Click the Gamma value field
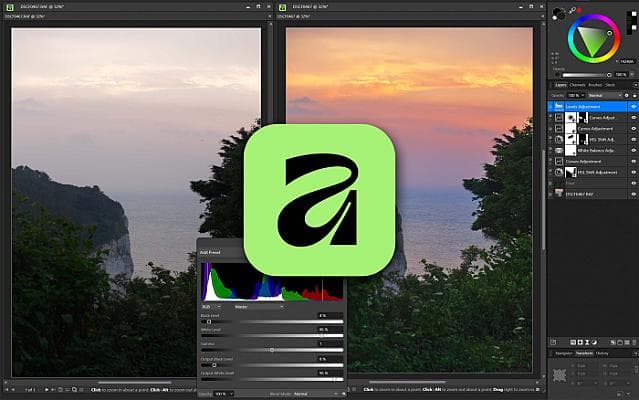The image size is (639, 400). pyautogui.click(x=330, y=344)
